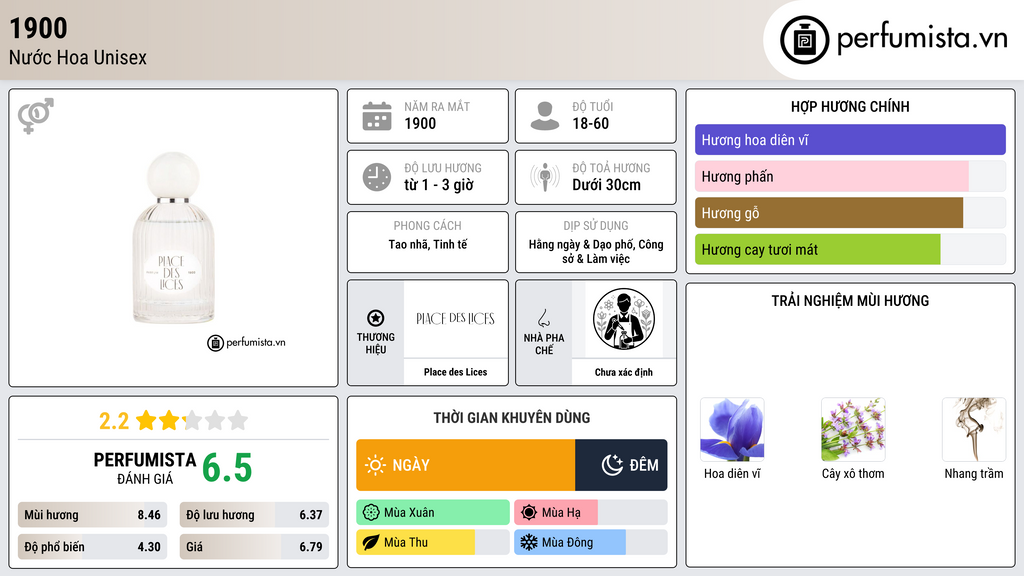Image resolution: width=1024 pixels, height=576 pixels.
Task: Click the 6.5 Perfumista rating score
Action: [227, 468]
